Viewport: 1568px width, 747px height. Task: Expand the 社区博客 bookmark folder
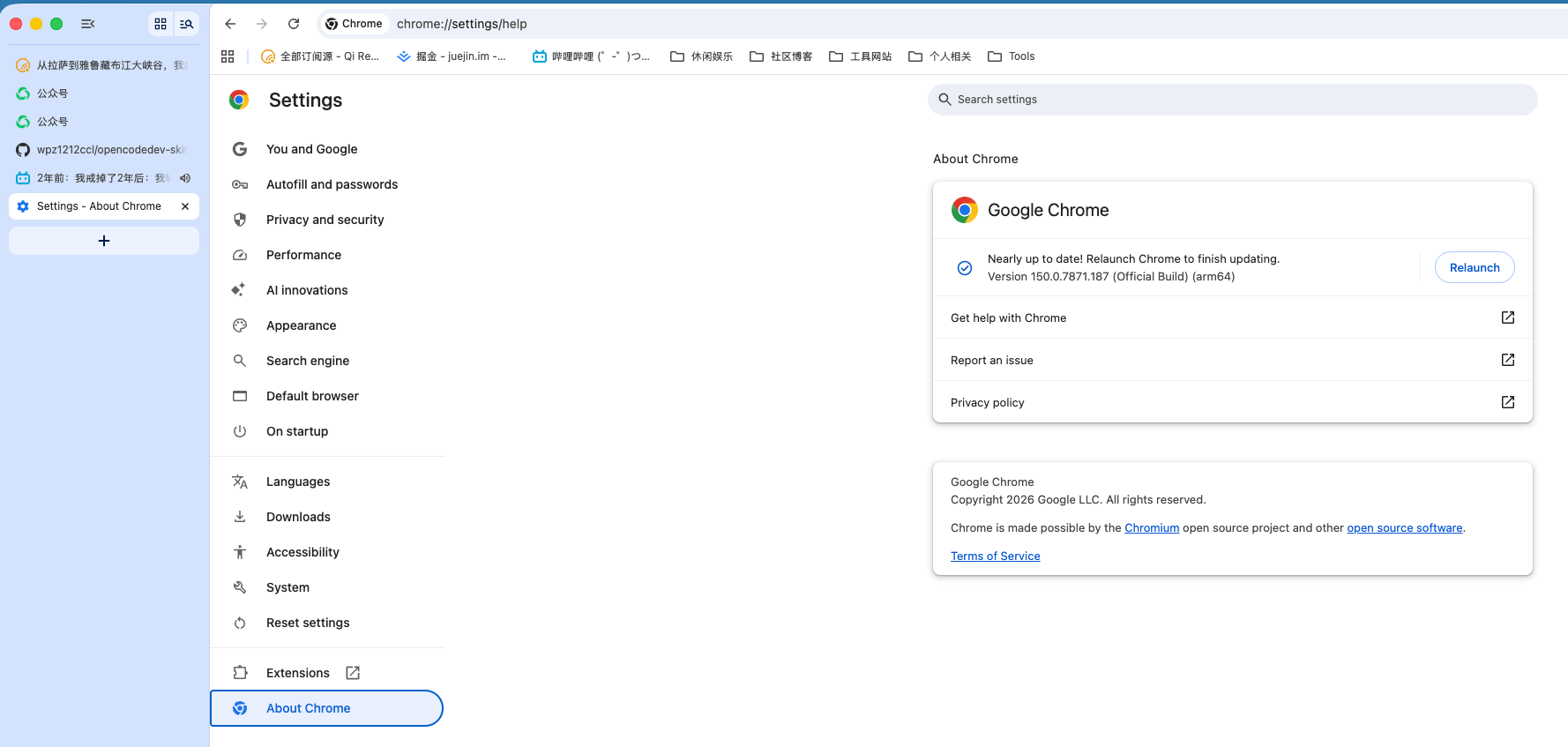pos(781,56)
